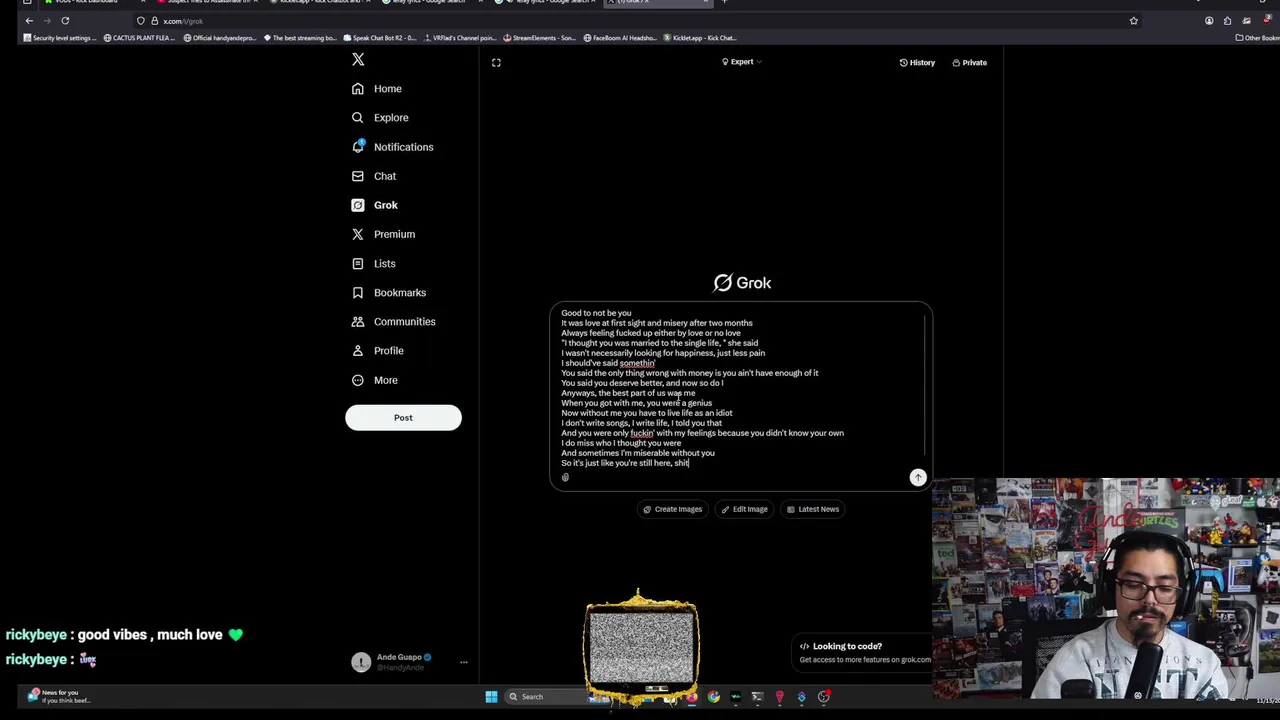Send the Grok prompt with arrow button
This screenshot has width=1280, height=720.
point(918,478)
